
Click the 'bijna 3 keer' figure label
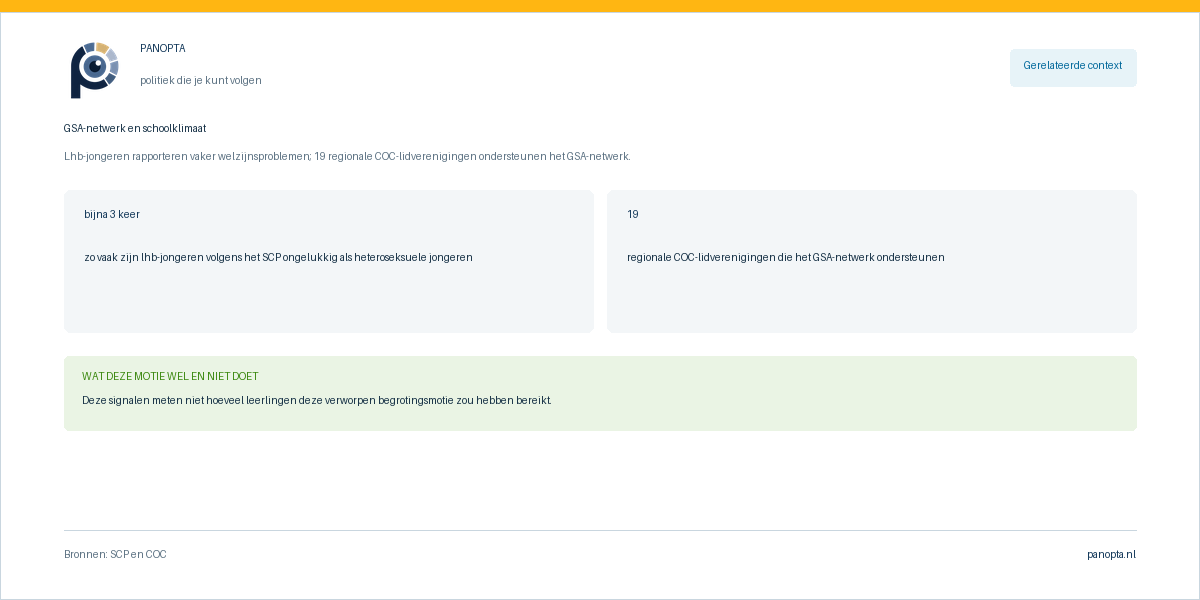[x=112, y=214]
